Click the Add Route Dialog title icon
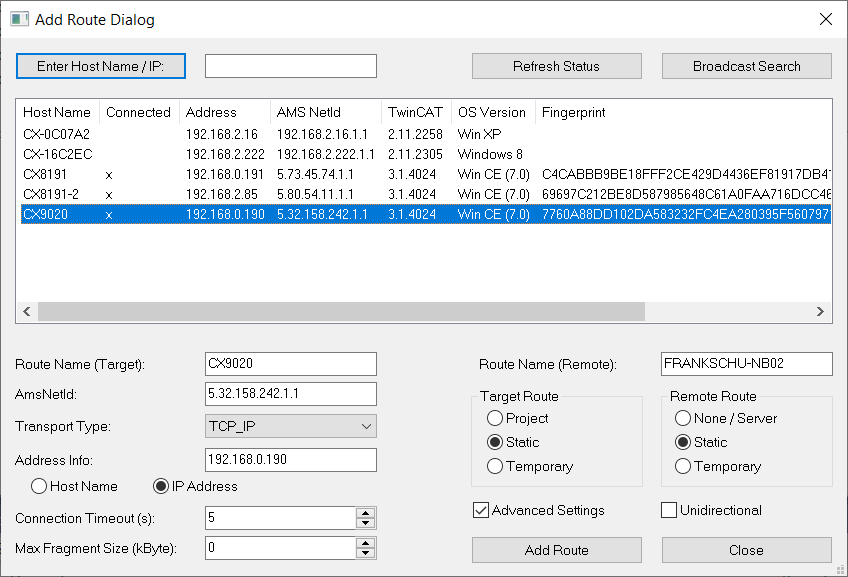 point(19,19)
